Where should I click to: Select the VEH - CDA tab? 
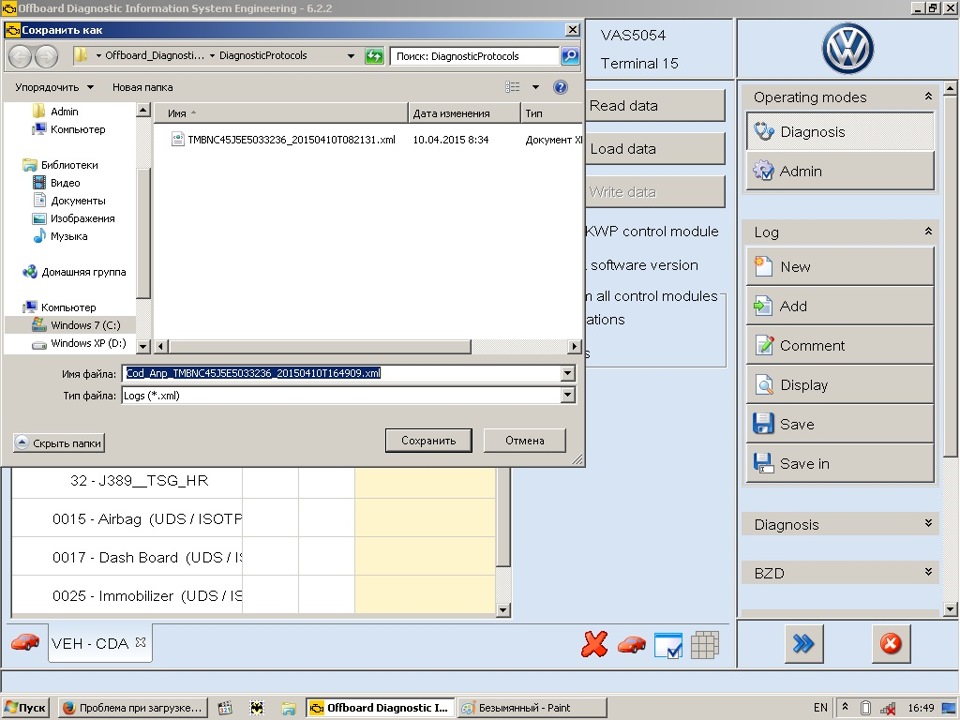[x=90, y=643]
